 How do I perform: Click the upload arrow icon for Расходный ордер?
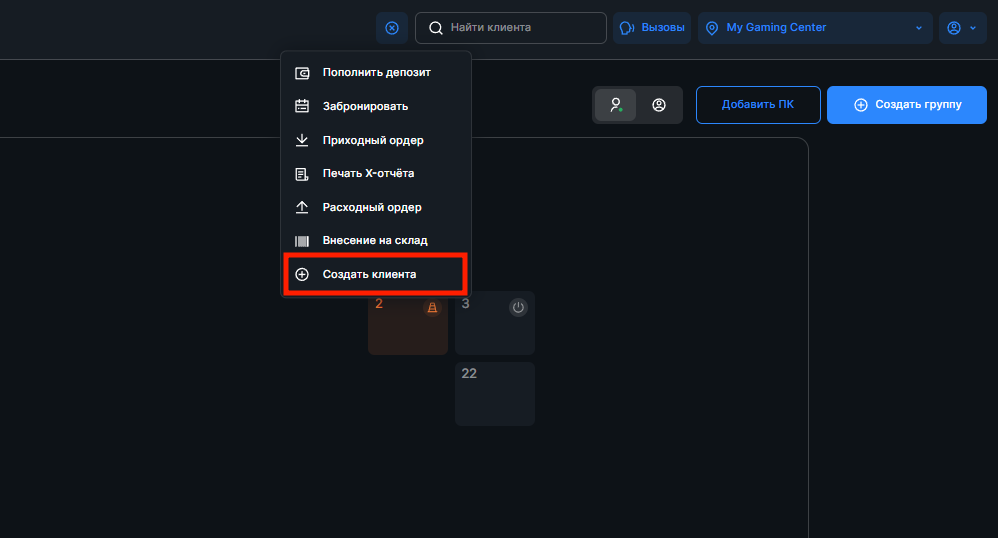tap(302, 208)
